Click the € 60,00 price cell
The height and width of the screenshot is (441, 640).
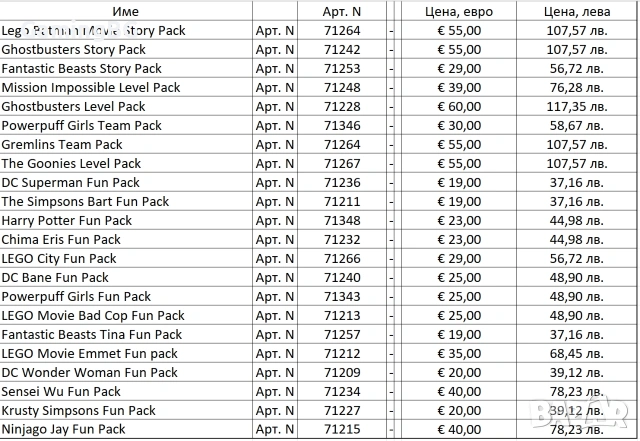point(459,106)
